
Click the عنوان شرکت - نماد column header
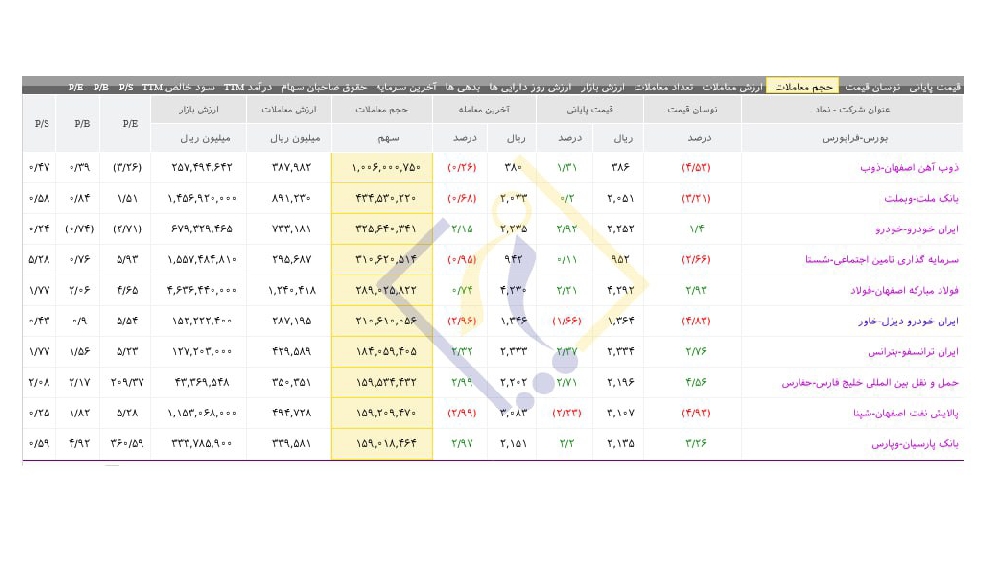pos(852,110)
